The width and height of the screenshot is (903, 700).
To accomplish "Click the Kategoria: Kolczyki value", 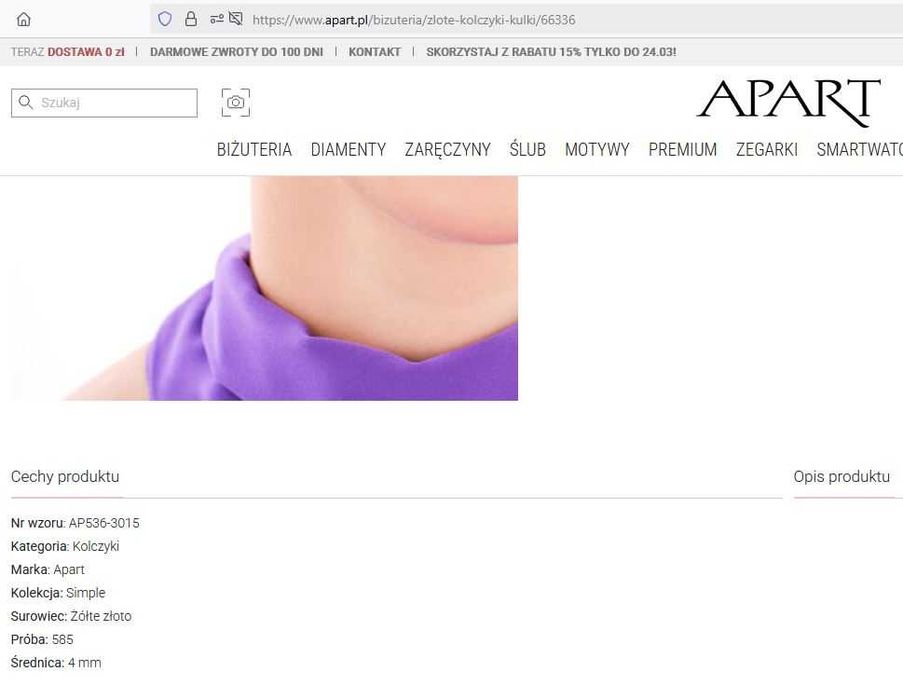I will [96, 546].
